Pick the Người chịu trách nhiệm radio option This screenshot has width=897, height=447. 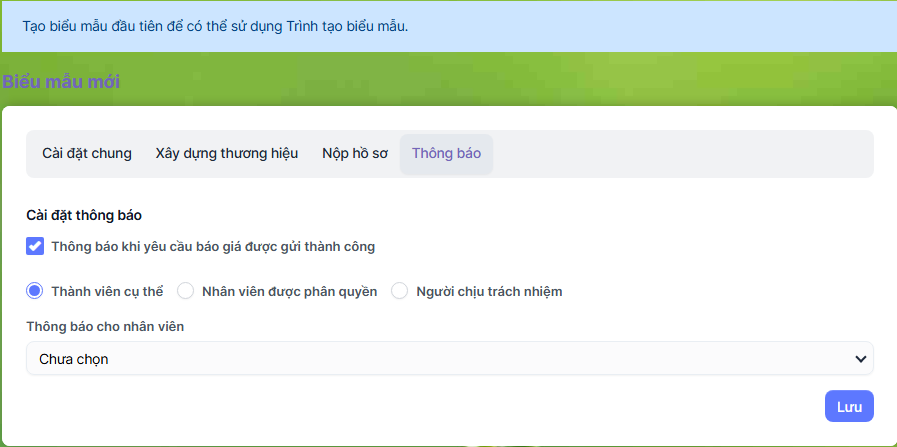point(400,291)
